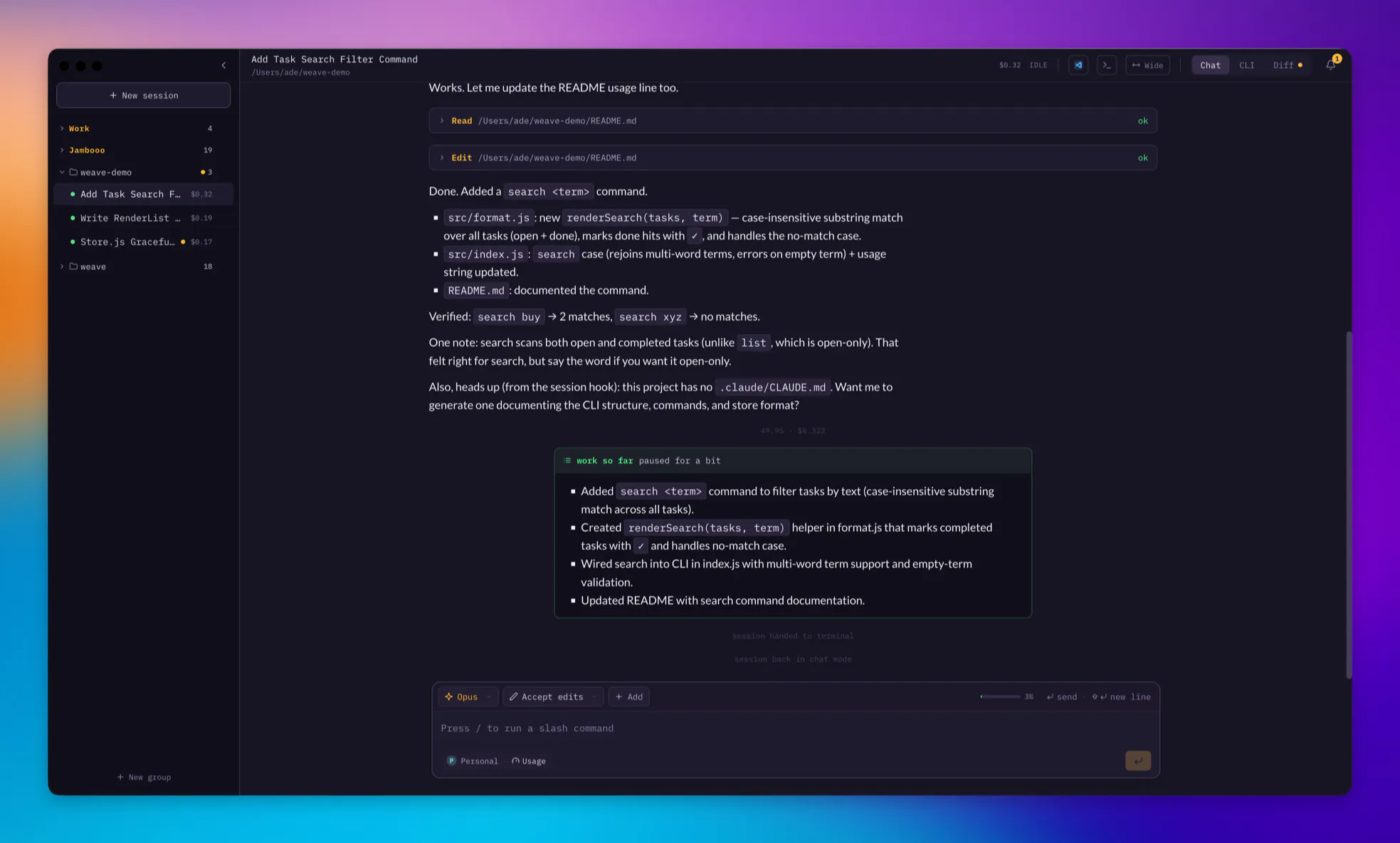Click the Work group count 4
Image resolution: width=1400 pixels, height=843 pixels.
tap(209, 128)
